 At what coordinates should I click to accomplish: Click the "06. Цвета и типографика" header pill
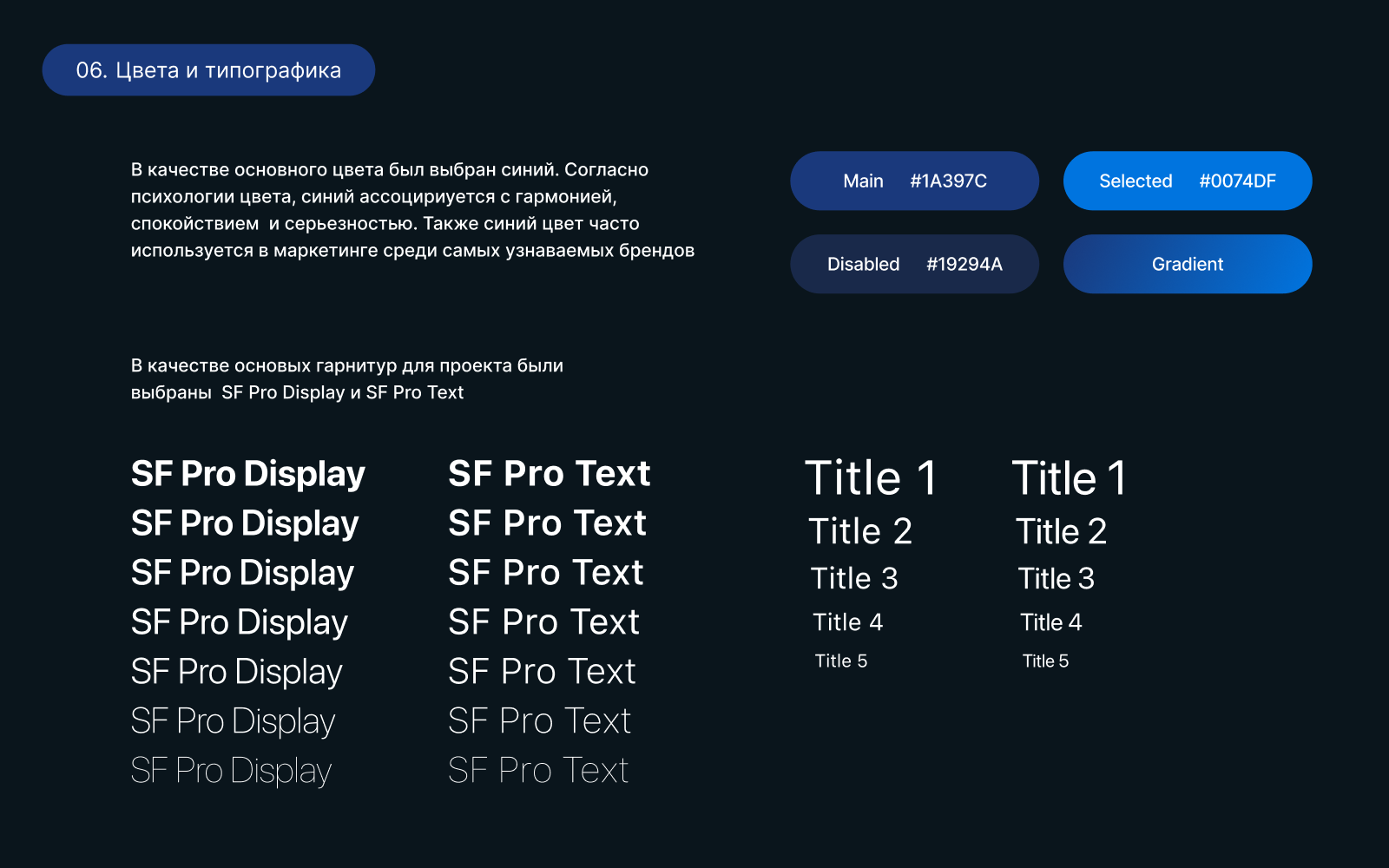208,70
